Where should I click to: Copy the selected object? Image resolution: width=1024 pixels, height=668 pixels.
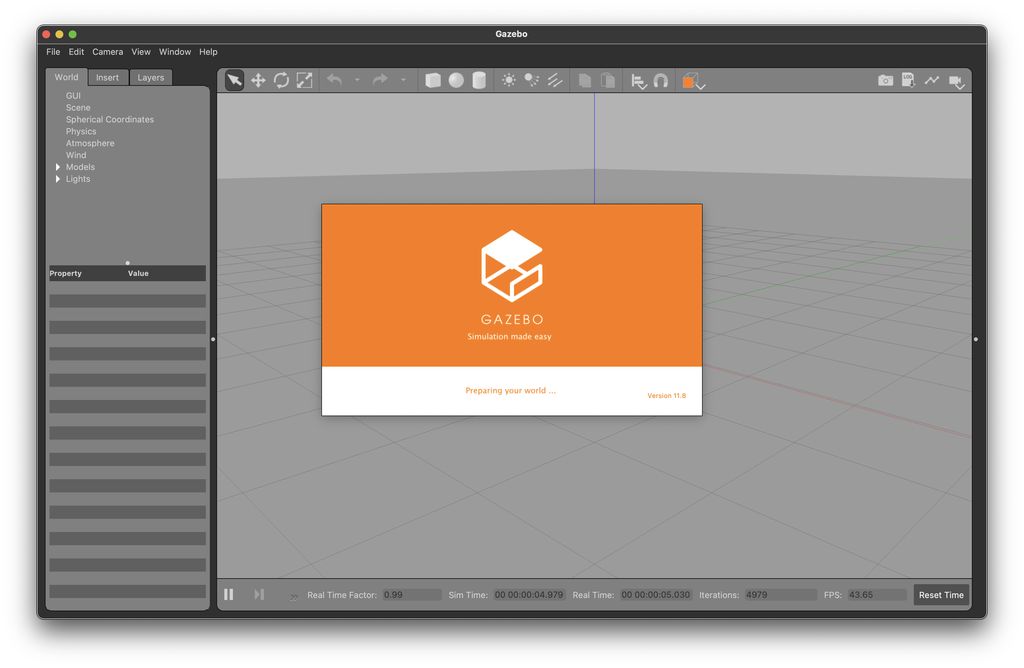point(585,80)
